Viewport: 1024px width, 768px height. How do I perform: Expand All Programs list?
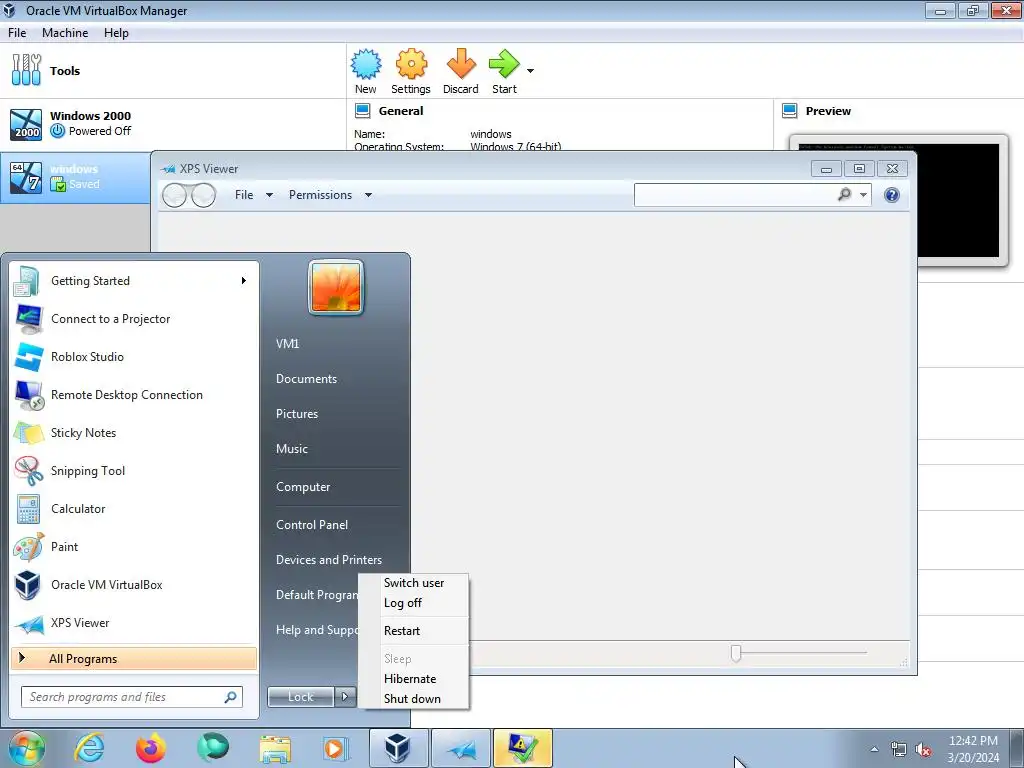click(x=134, y=658)
